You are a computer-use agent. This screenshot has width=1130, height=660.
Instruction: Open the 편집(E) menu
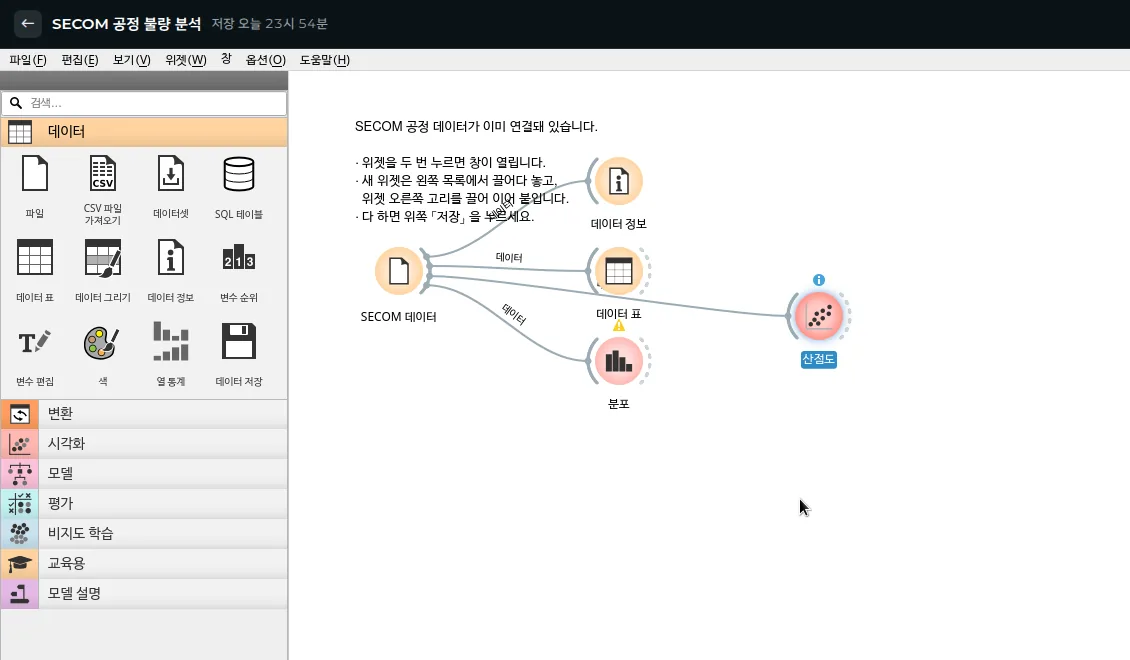(x=79, y=60)
